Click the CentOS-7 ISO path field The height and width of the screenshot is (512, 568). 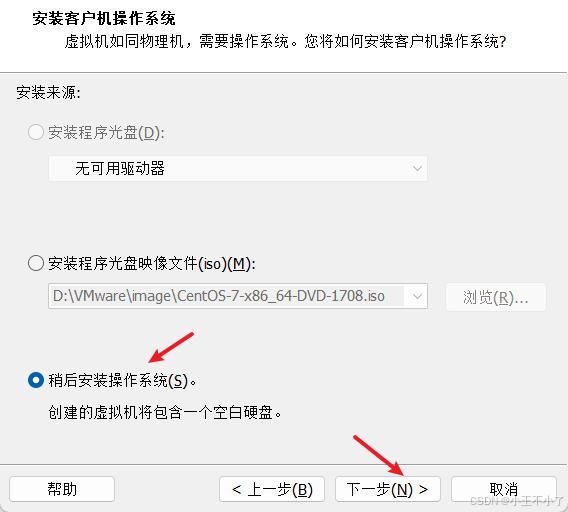coord(238,296)
